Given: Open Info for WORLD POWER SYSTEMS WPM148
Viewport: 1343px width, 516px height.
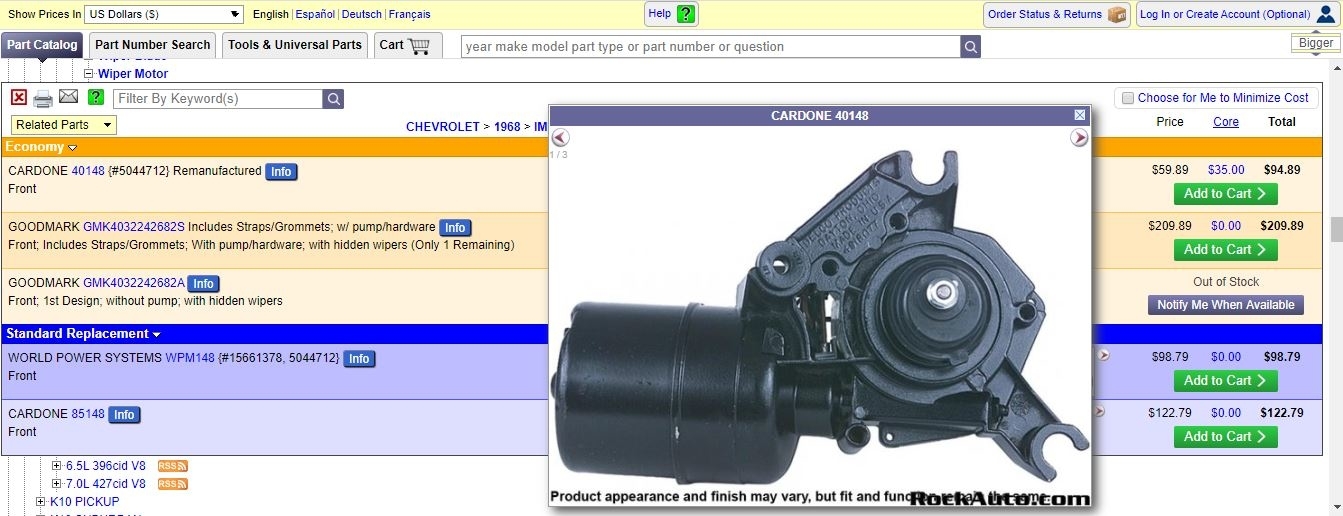Looking at the screenshot, I should [x=359, y=359].
